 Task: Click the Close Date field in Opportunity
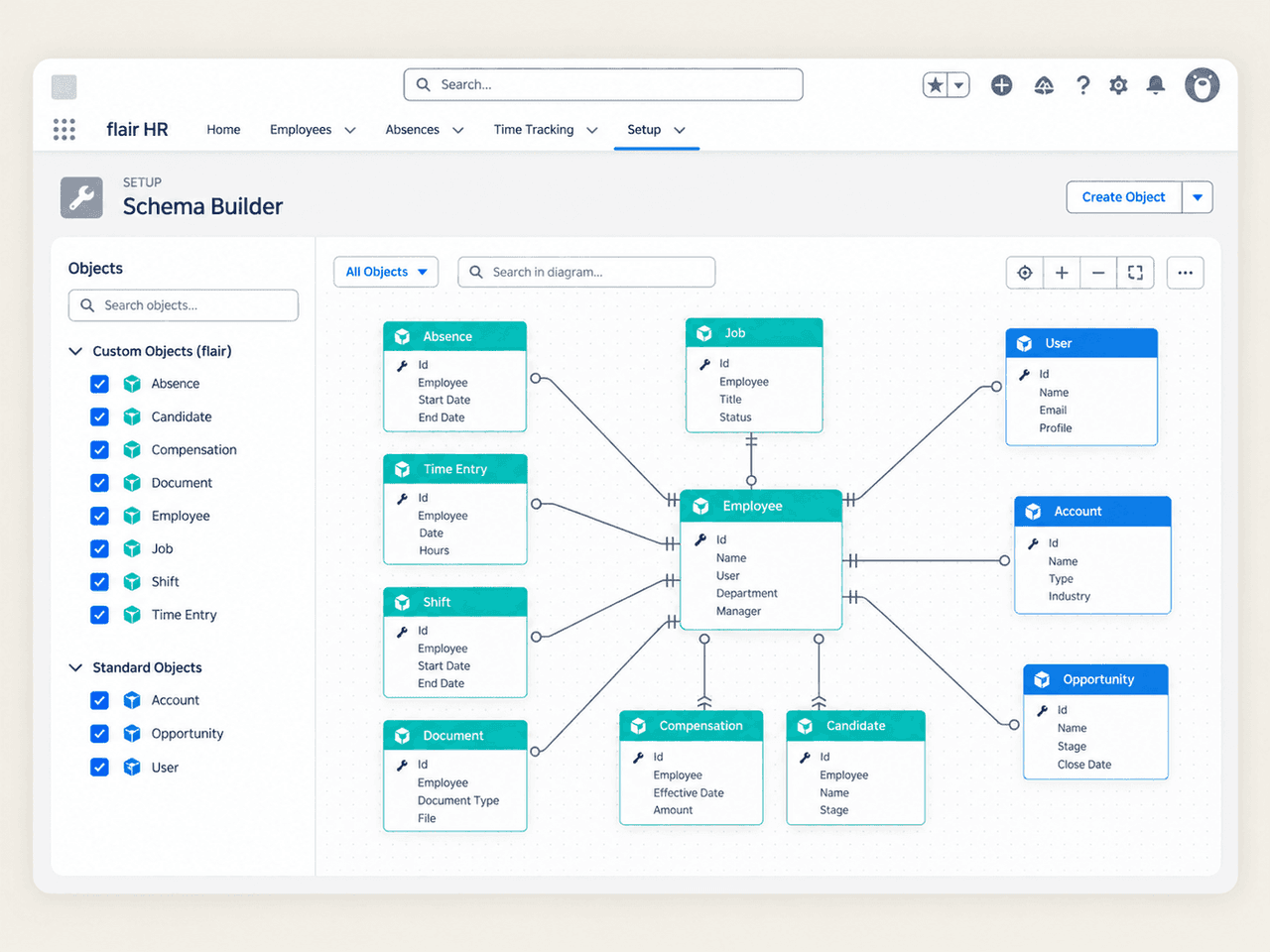pyautogui.click(x=1084, y=765)
